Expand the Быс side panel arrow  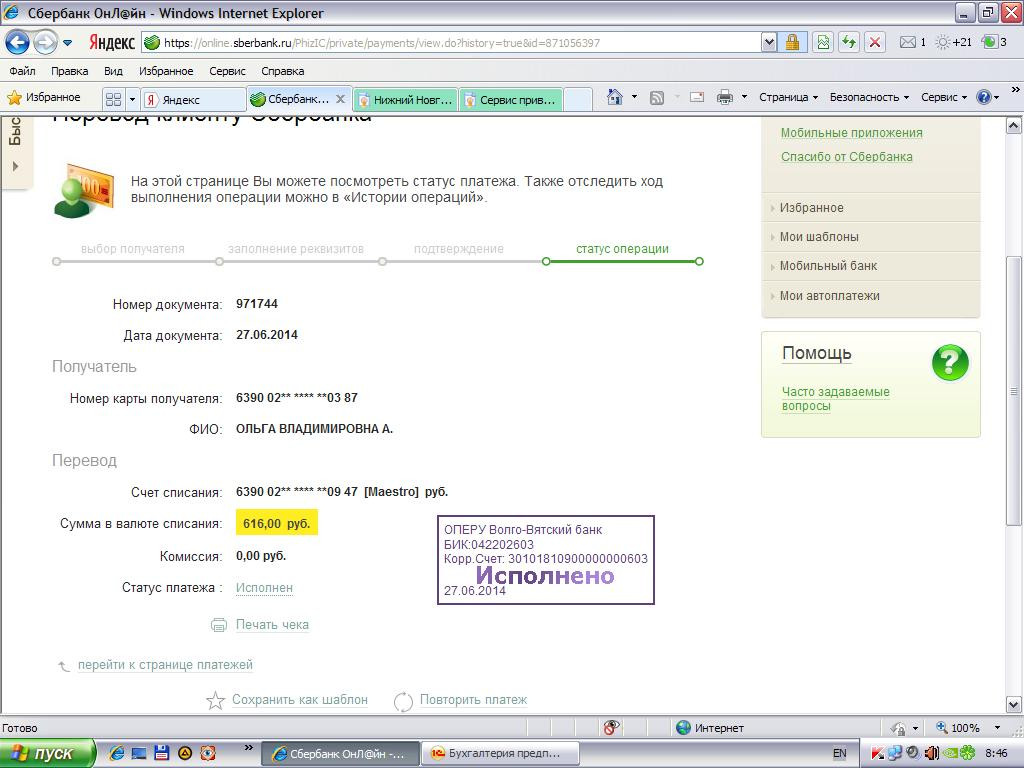(x=16, y=167)
